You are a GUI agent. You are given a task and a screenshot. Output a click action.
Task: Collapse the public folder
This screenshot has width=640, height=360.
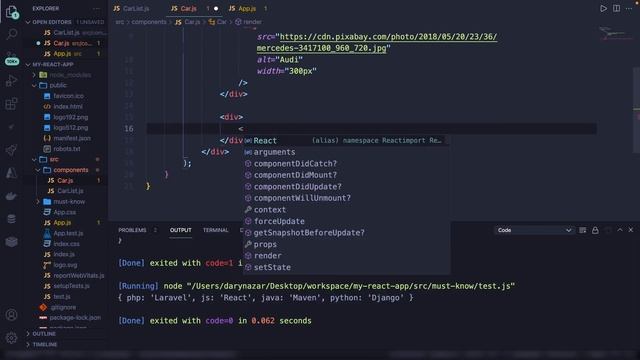click(65, 85)
